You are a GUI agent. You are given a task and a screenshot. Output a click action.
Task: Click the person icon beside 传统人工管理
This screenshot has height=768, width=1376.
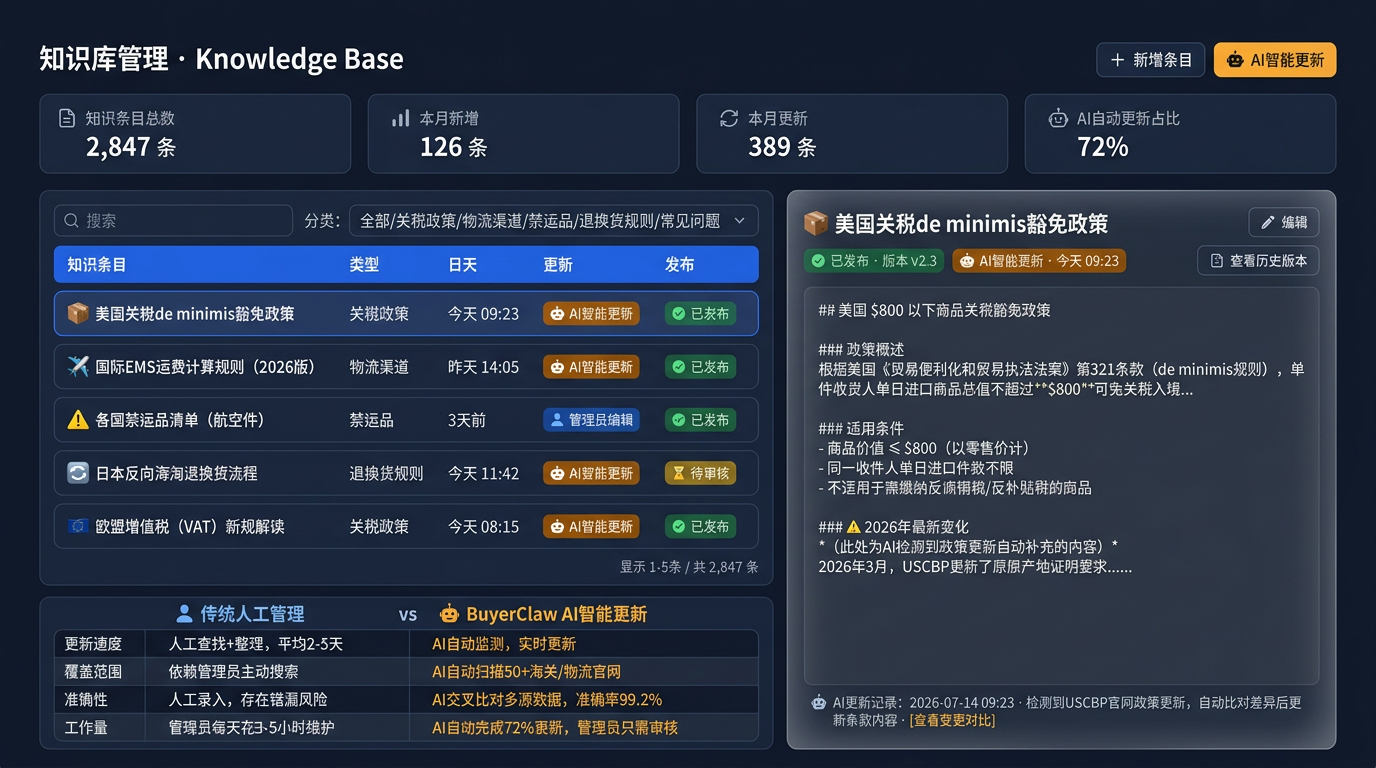184,614
